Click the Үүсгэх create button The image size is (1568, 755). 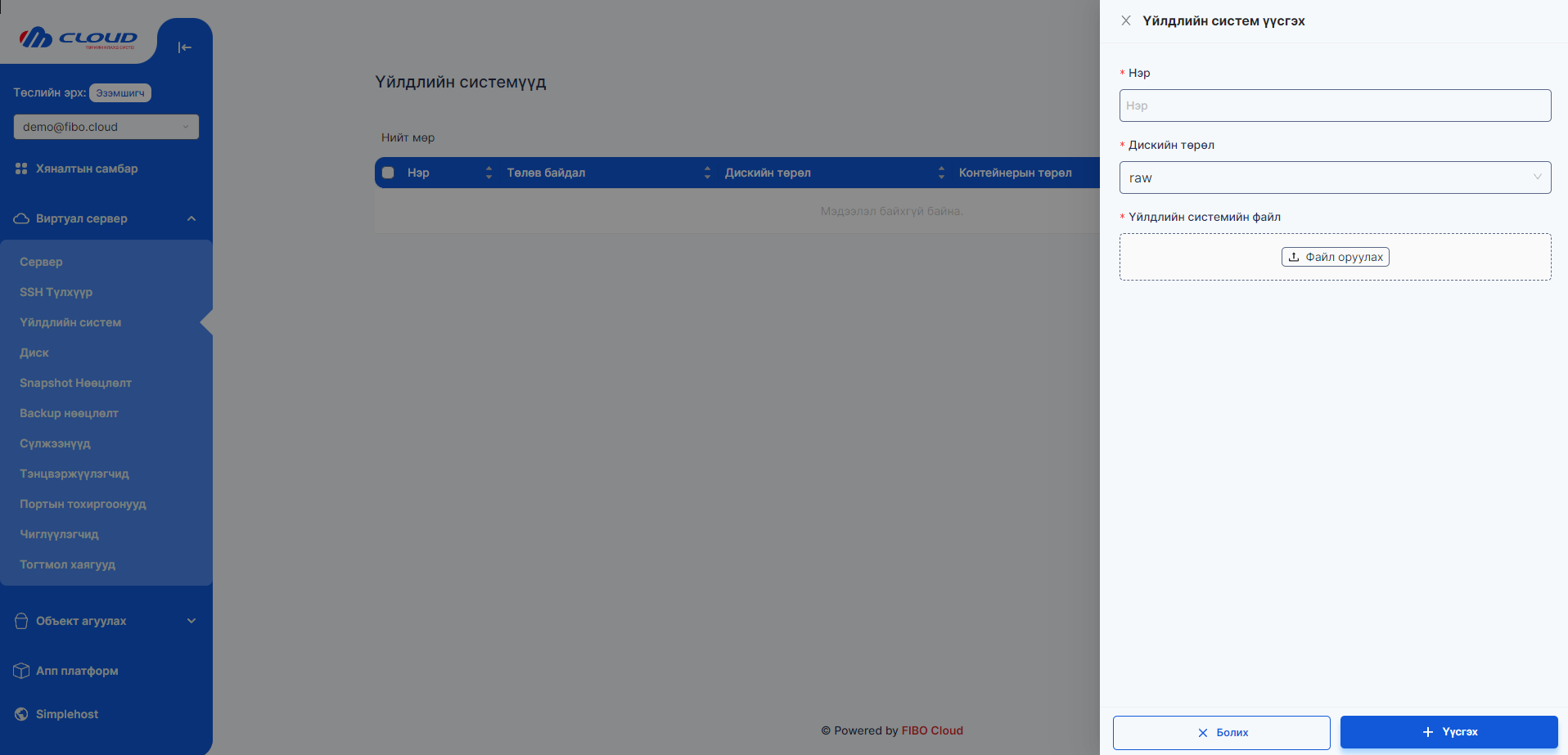[x=1449, y=732]
